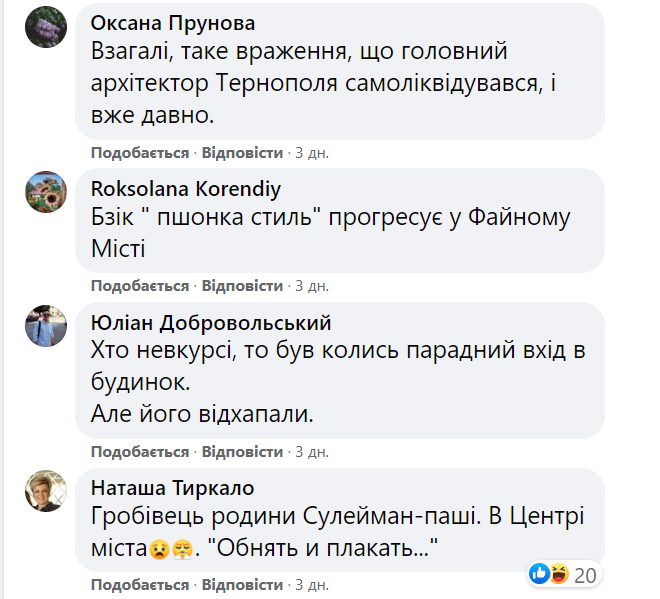660x599 pixels.
Task: Click Юліан Добровольський's profile avatar
Action: pyautogui.click(x=46, y=326)
